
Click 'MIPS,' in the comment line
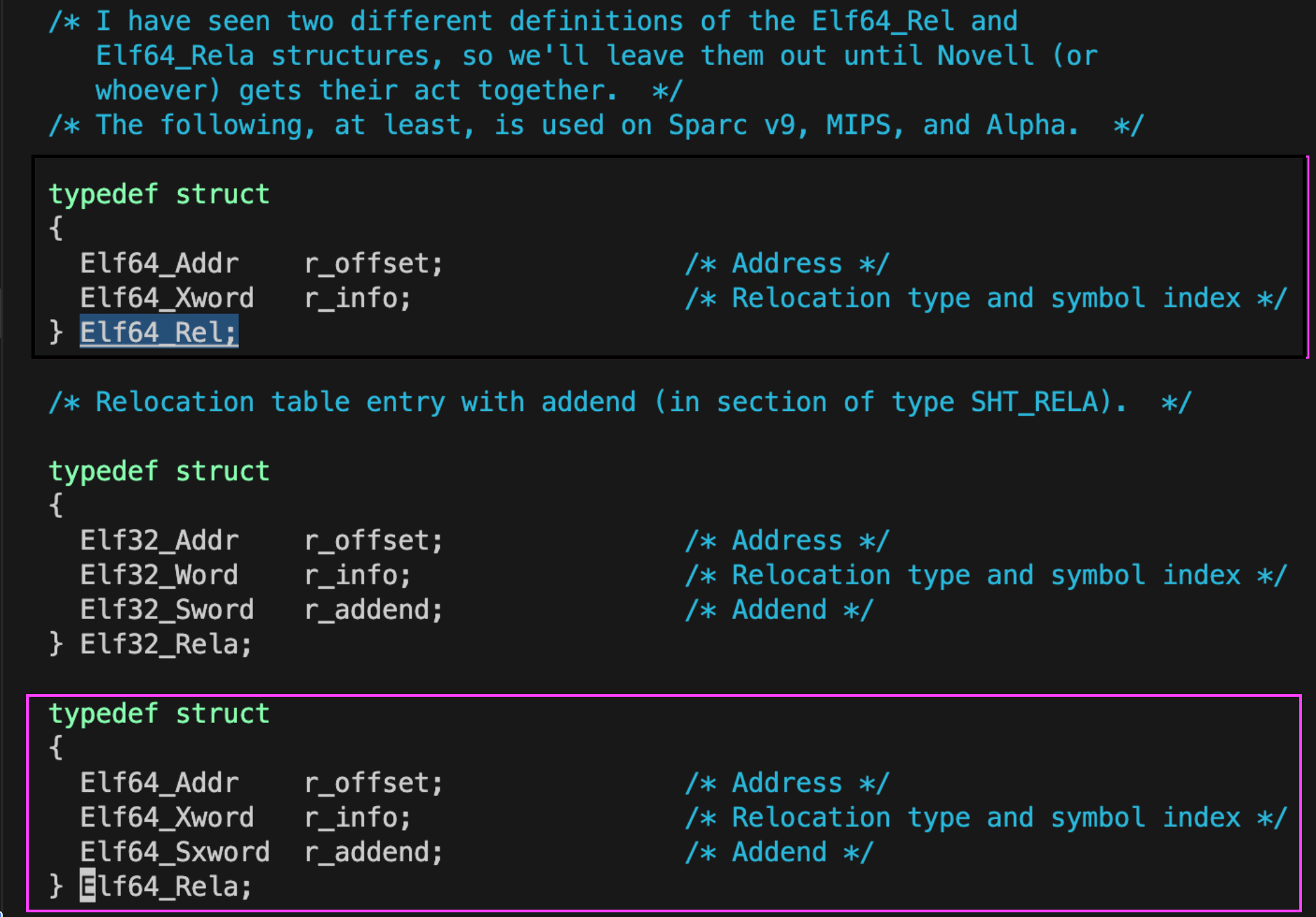(x=865, y=124)
